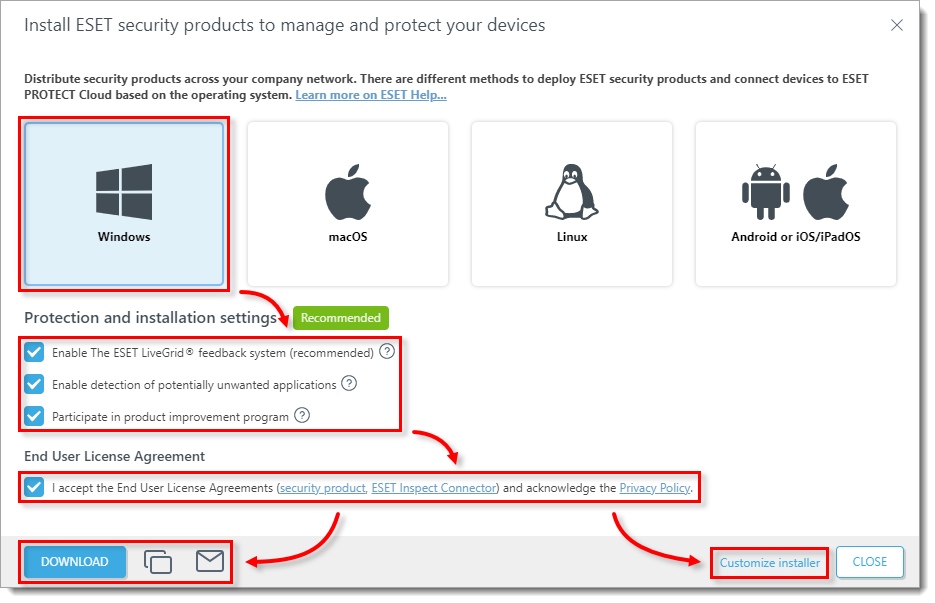The height and width of the screenshot is (603, 935).
Task: Open the ESET Inspect Connector agreement
Action: point(433,488)
